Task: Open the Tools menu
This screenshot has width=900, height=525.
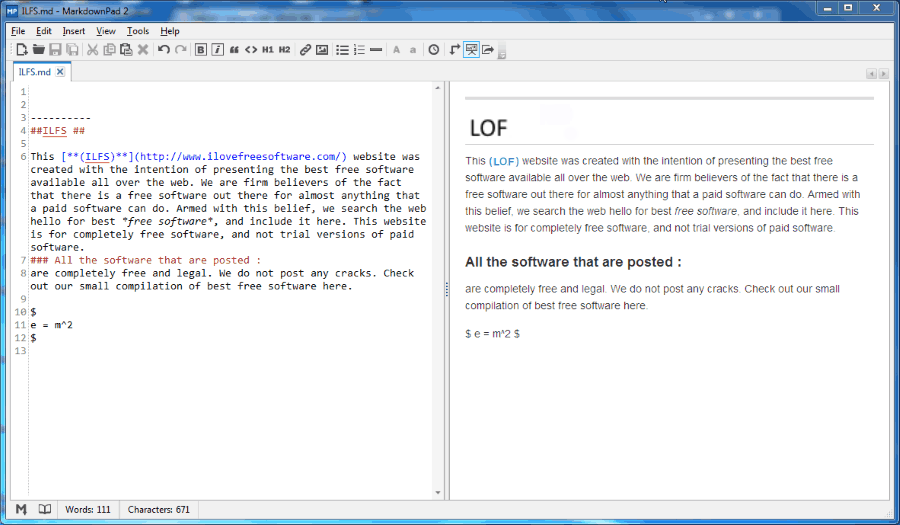Action: (x=138, y=31)
